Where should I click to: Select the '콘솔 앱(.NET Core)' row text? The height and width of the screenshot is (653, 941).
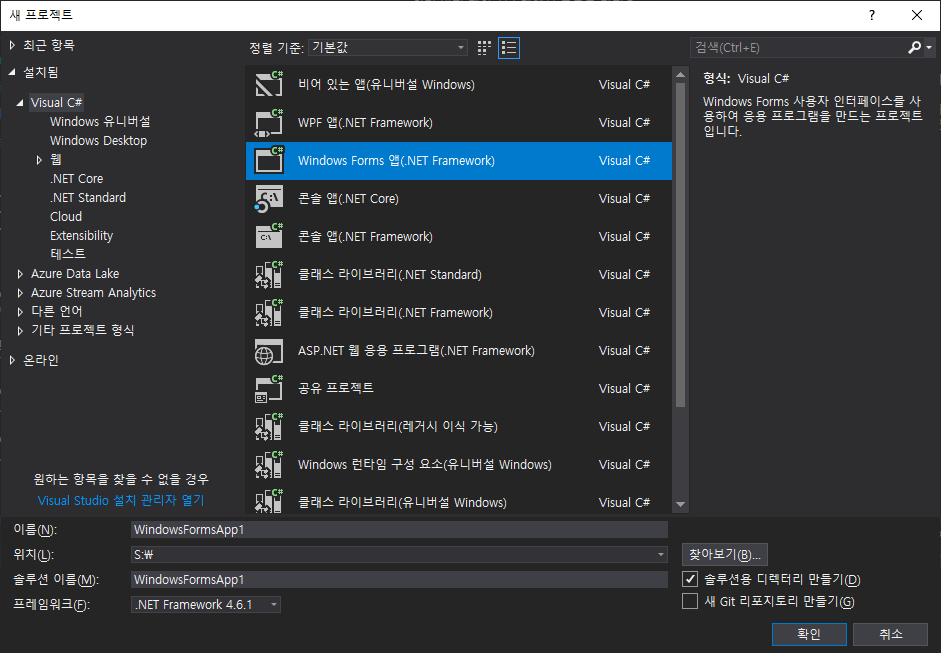[348, 199]
